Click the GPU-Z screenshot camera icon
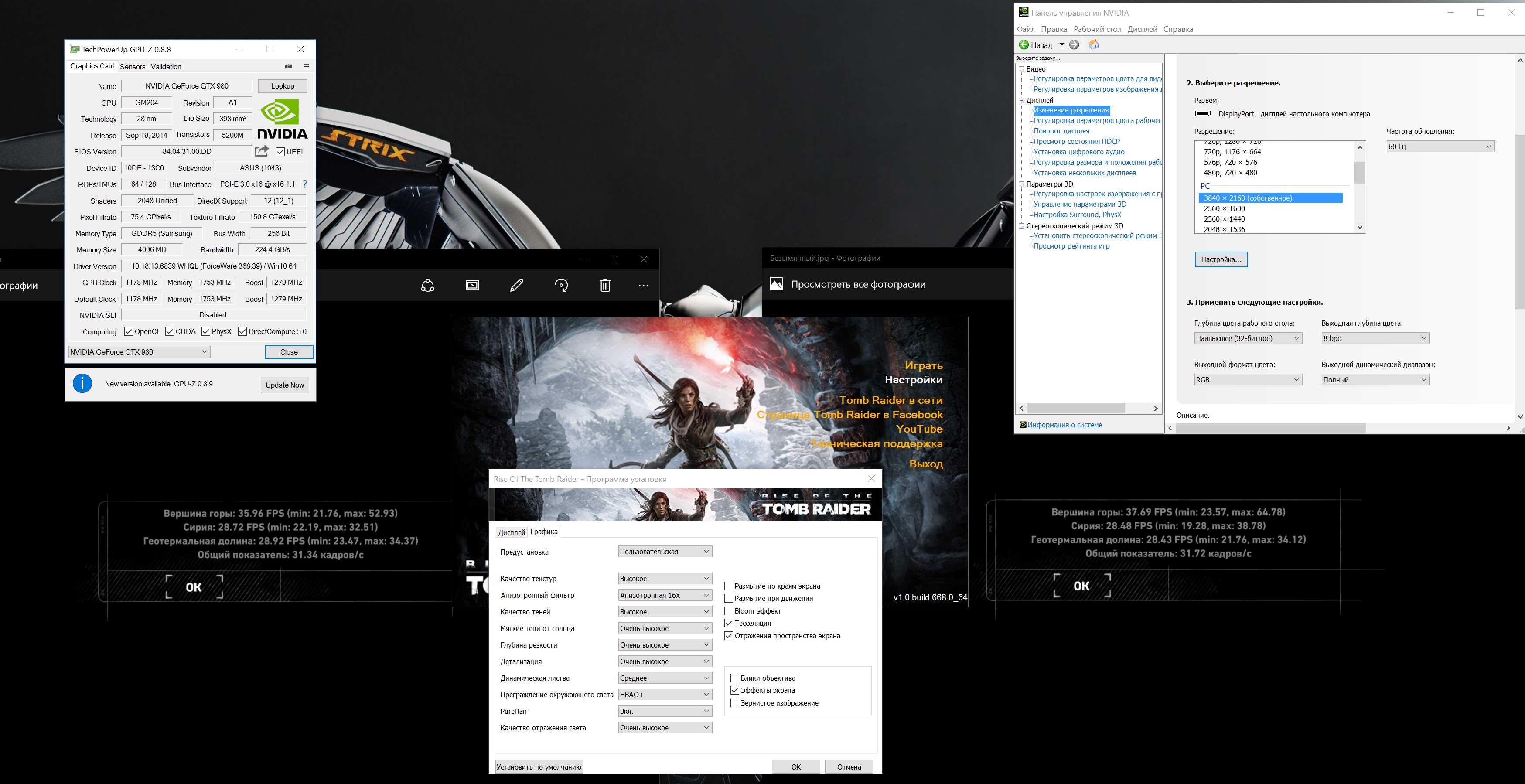This screenshot has width=1525, height=784. coord(289,66)
